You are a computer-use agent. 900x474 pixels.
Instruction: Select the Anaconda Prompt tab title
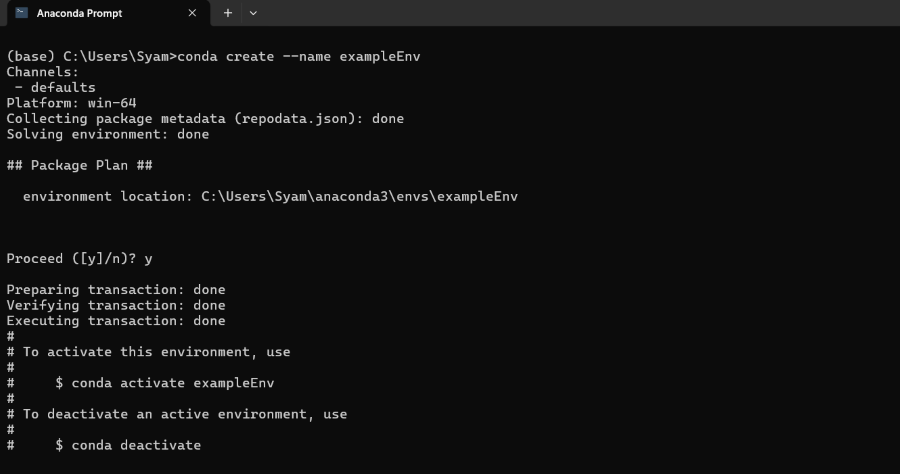pos(78,13)
